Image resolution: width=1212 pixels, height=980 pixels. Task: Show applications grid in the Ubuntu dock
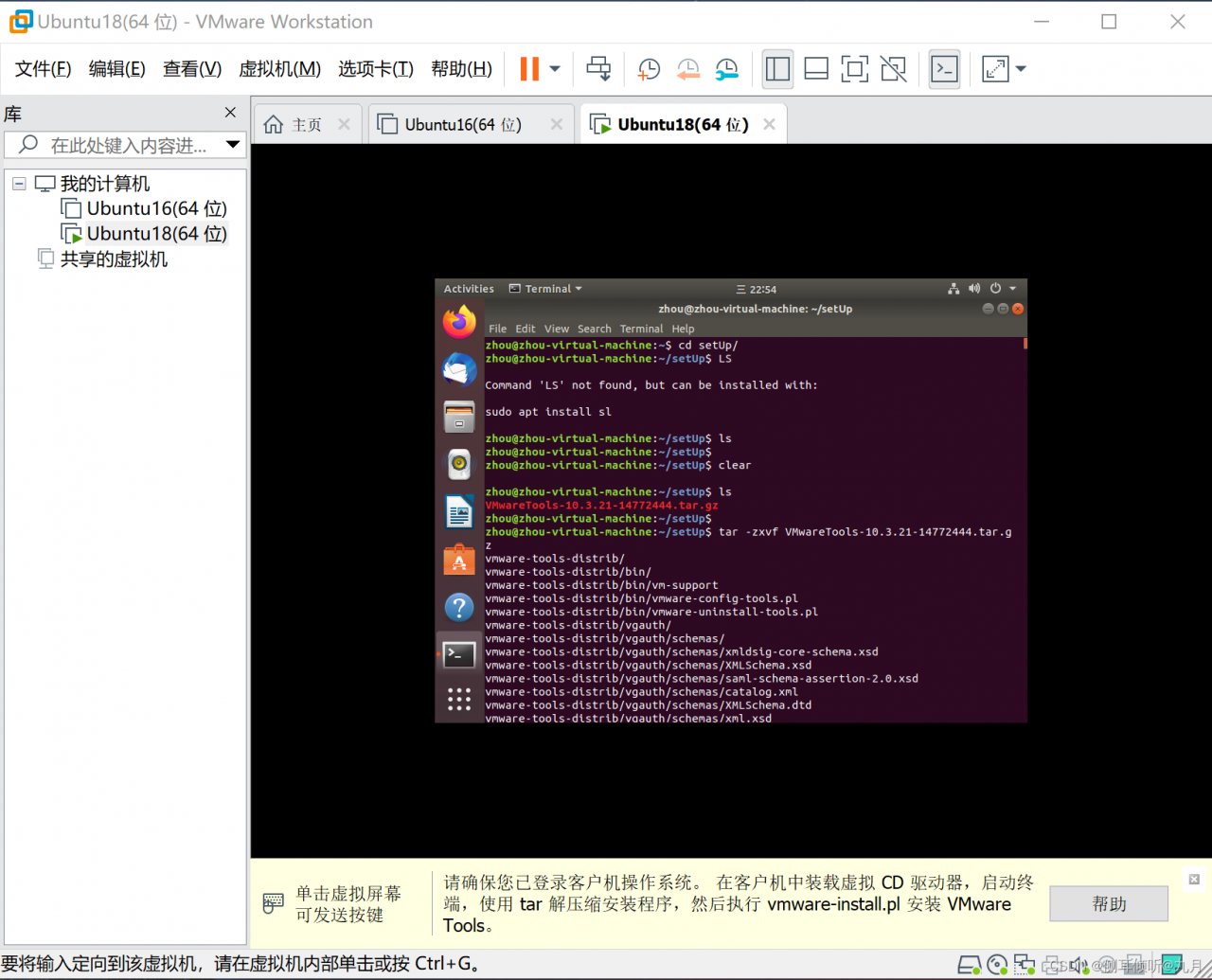click(459, 699)
